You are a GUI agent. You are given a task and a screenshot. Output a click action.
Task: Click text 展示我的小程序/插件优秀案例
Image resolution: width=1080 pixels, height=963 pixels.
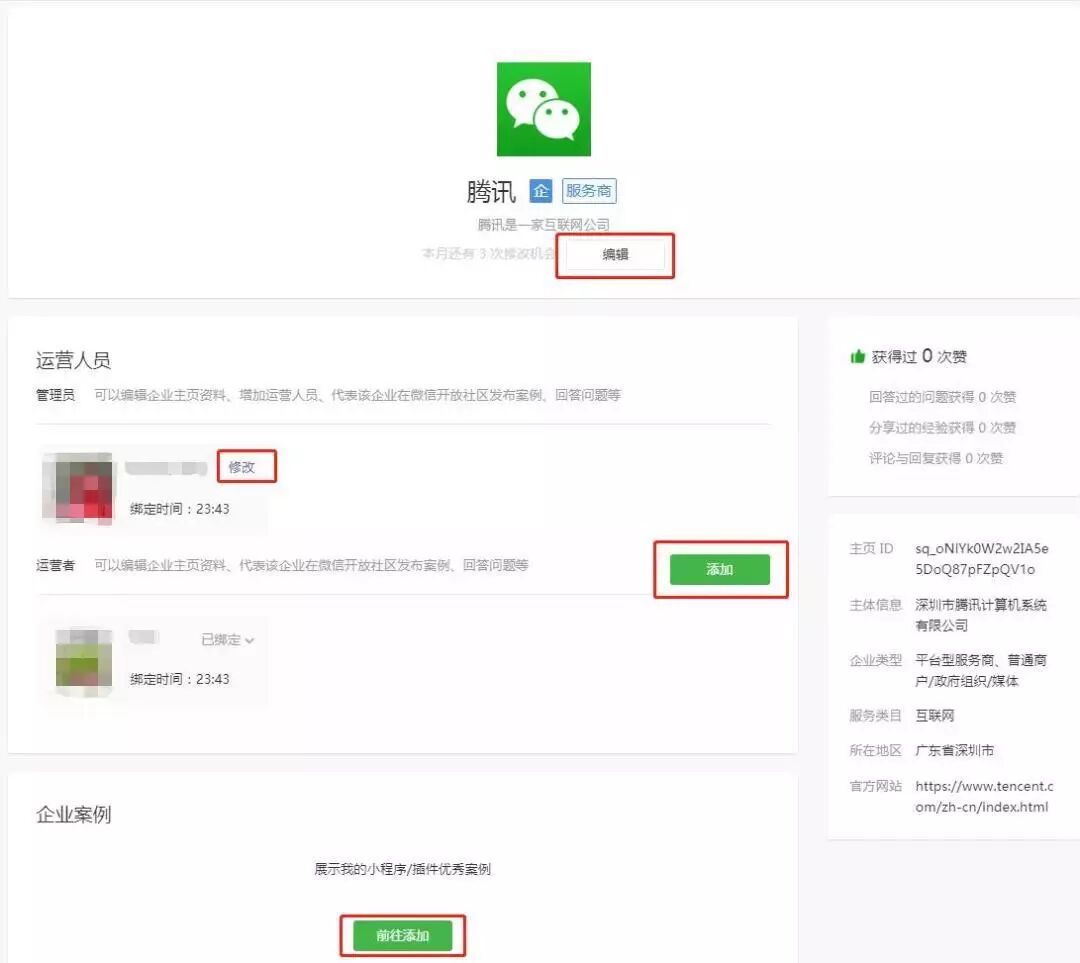[402, 869]
